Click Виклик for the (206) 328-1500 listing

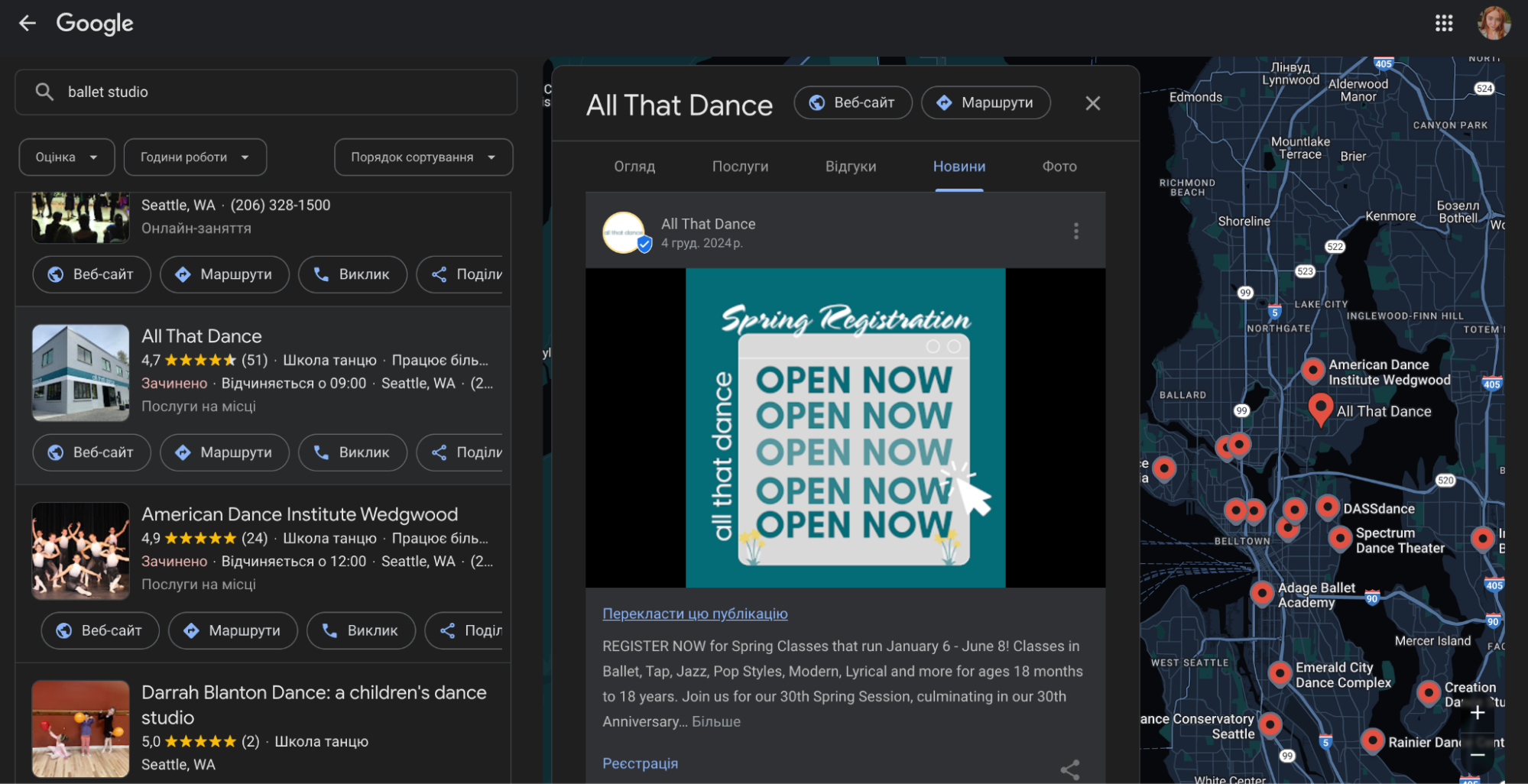pyautogui.click(x=352, y=274)
